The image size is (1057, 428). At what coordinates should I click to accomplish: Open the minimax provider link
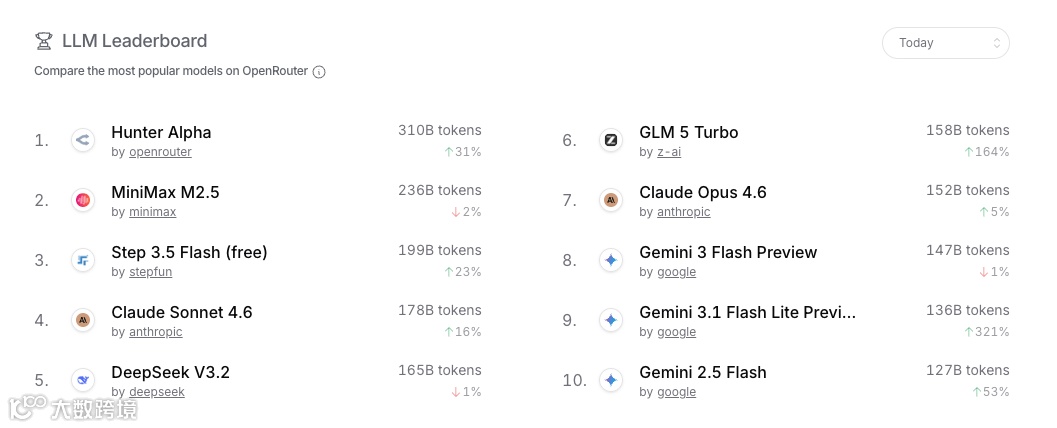tap(152, 212)
